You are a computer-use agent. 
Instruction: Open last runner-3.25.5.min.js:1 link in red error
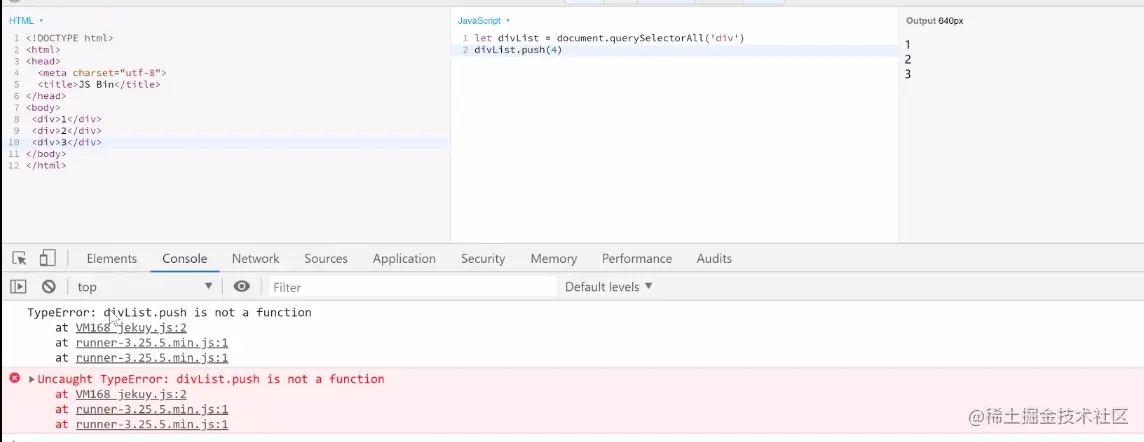(x=151, y=424)
